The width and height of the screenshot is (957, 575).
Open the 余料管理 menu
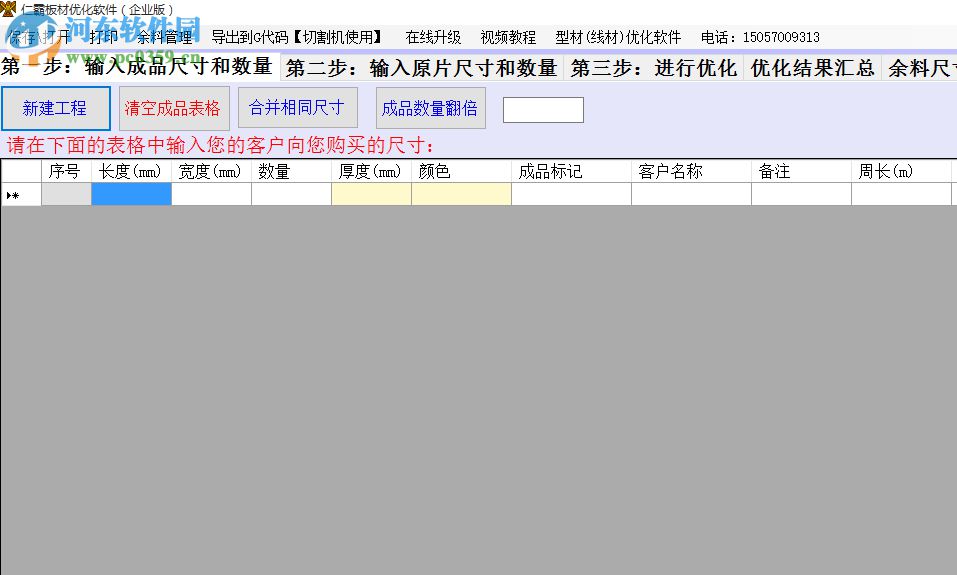(165, 37)
